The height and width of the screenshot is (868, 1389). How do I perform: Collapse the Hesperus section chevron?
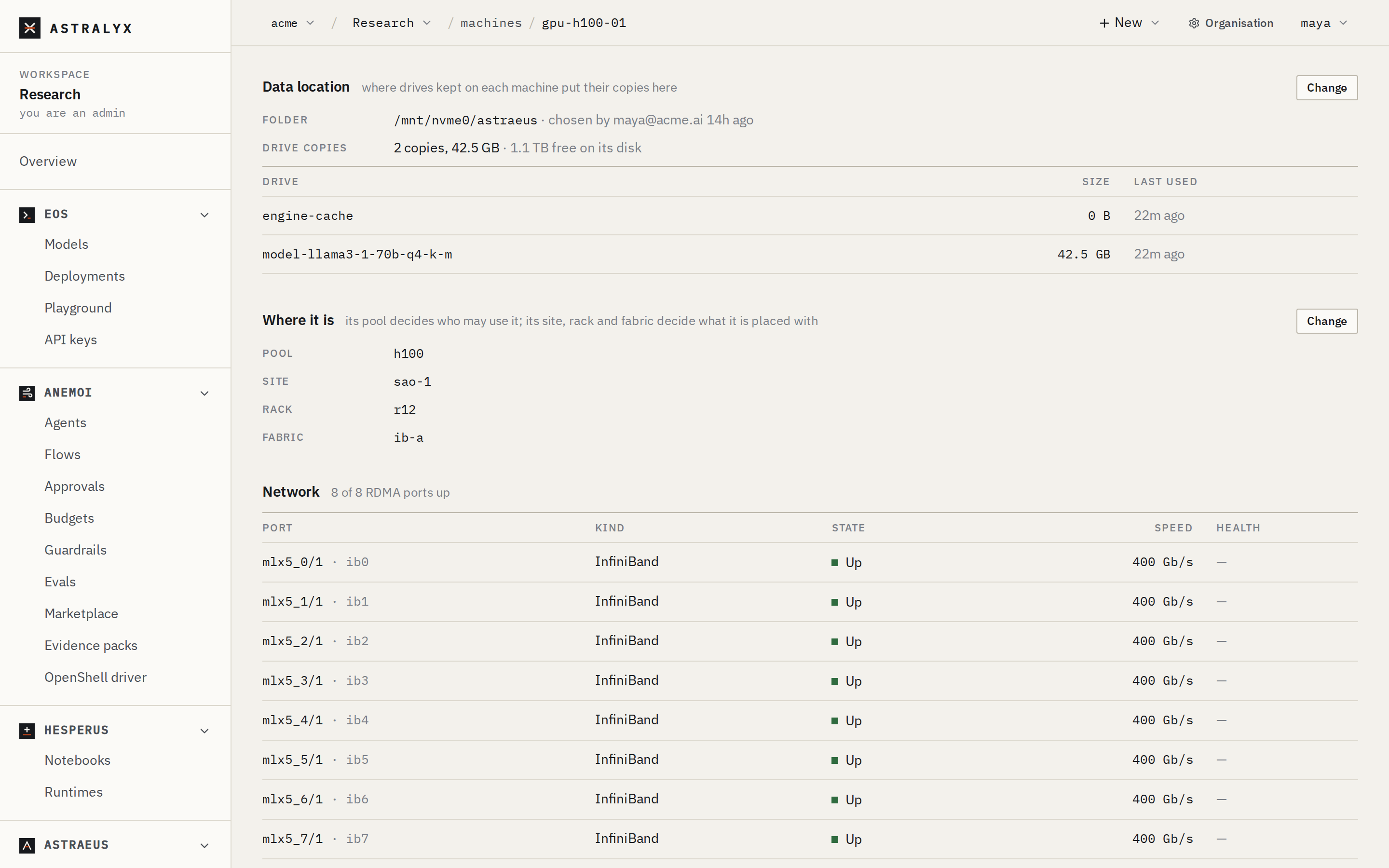coord(204,731)
